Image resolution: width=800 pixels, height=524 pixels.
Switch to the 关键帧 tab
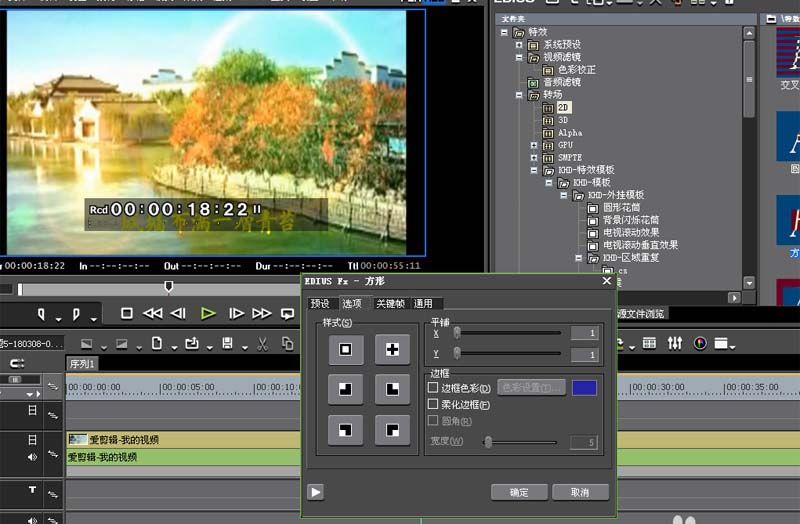click(390, 304)
